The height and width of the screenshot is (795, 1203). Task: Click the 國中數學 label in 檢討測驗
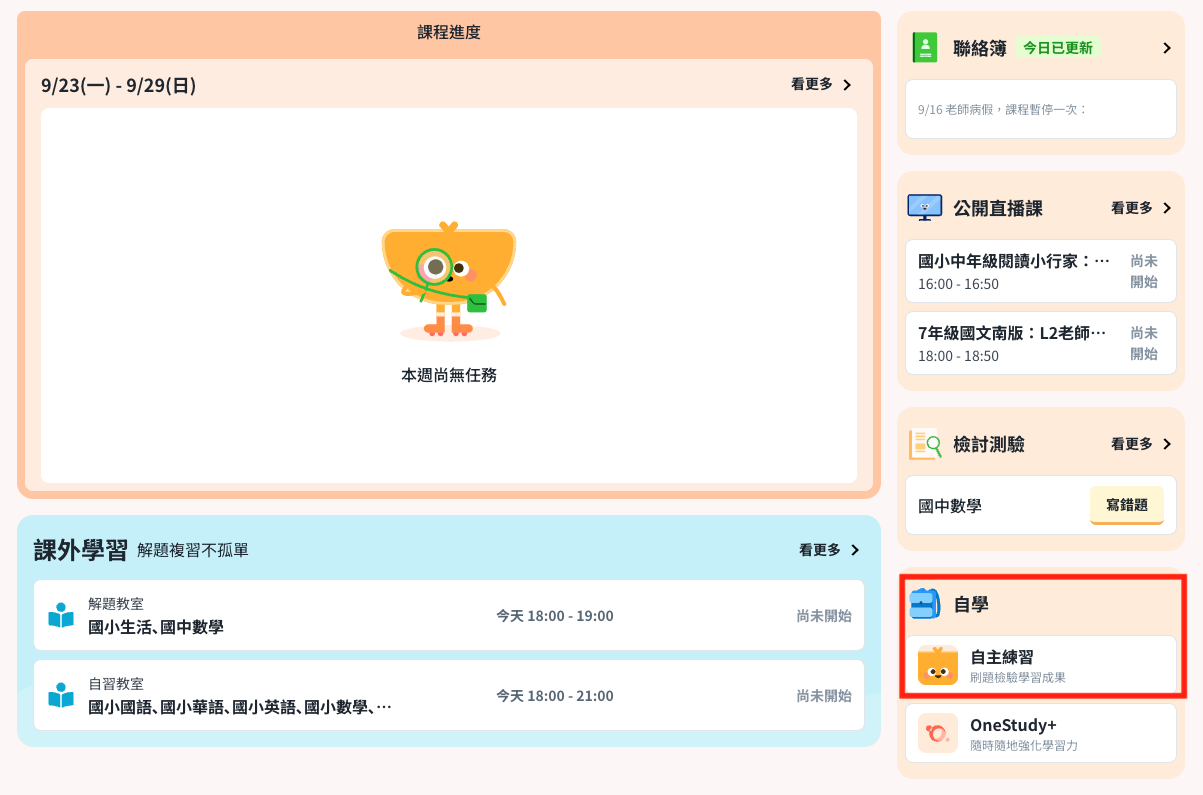tap(950, 506)
